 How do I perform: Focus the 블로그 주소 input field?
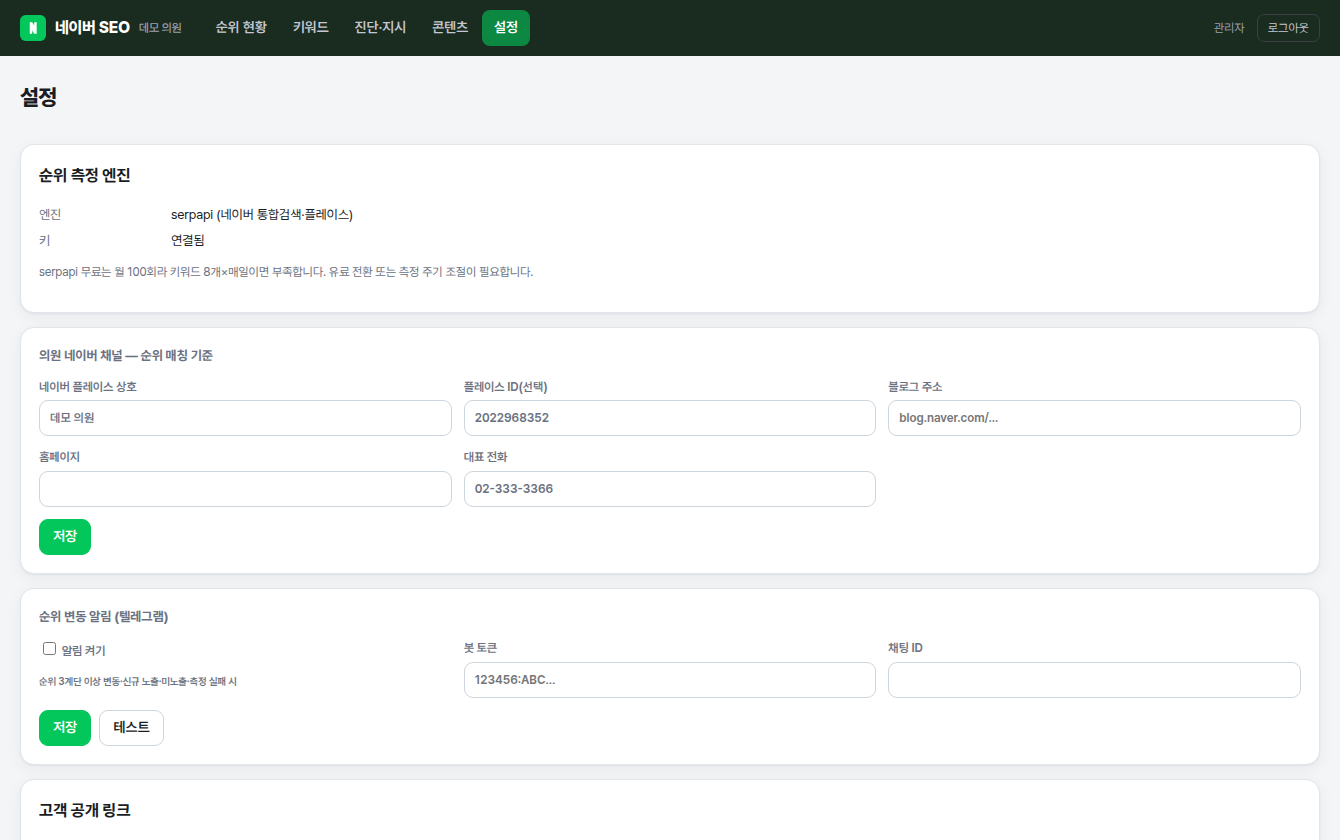(1094, 418)
